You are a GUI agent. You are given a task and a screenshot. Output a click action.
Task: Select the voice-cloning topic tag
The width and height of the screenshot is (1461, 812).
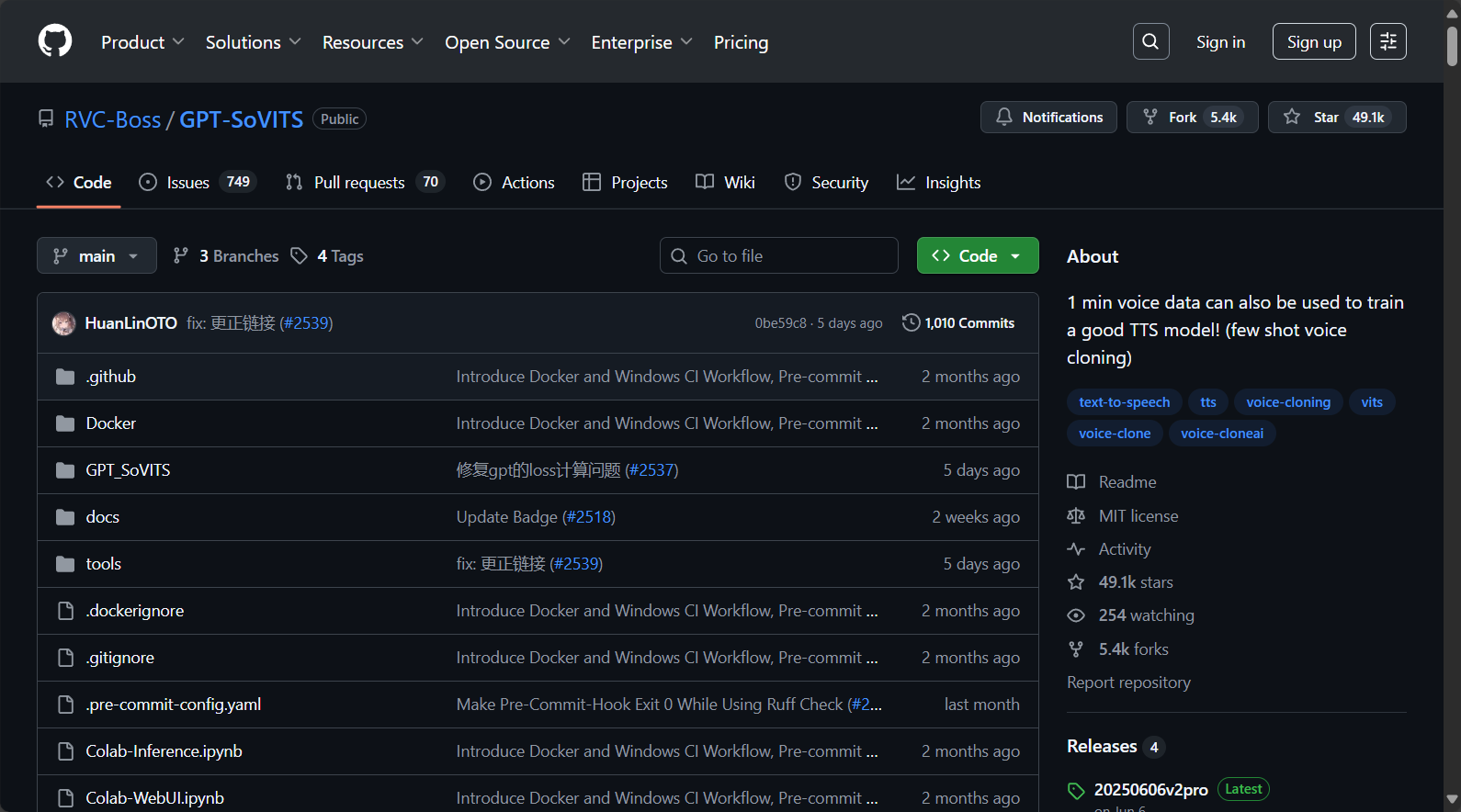coord(1288,402)
